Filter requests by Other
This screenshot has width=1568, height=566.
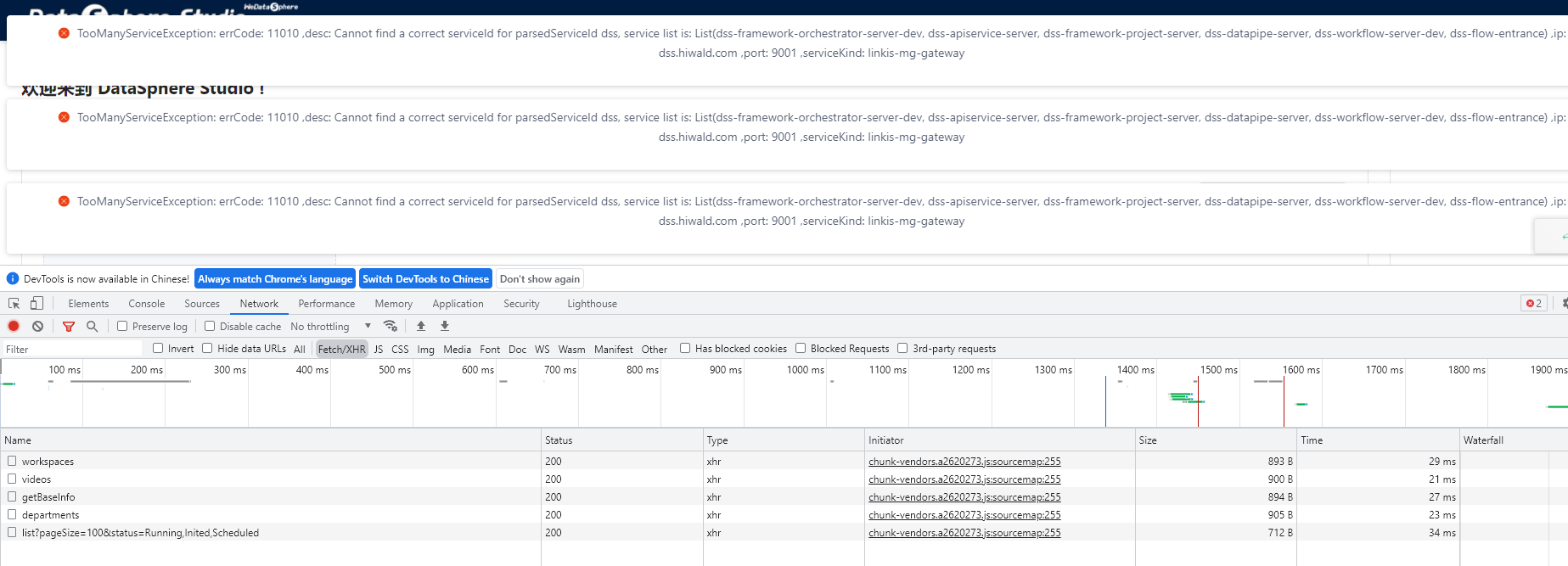(655, 349)
